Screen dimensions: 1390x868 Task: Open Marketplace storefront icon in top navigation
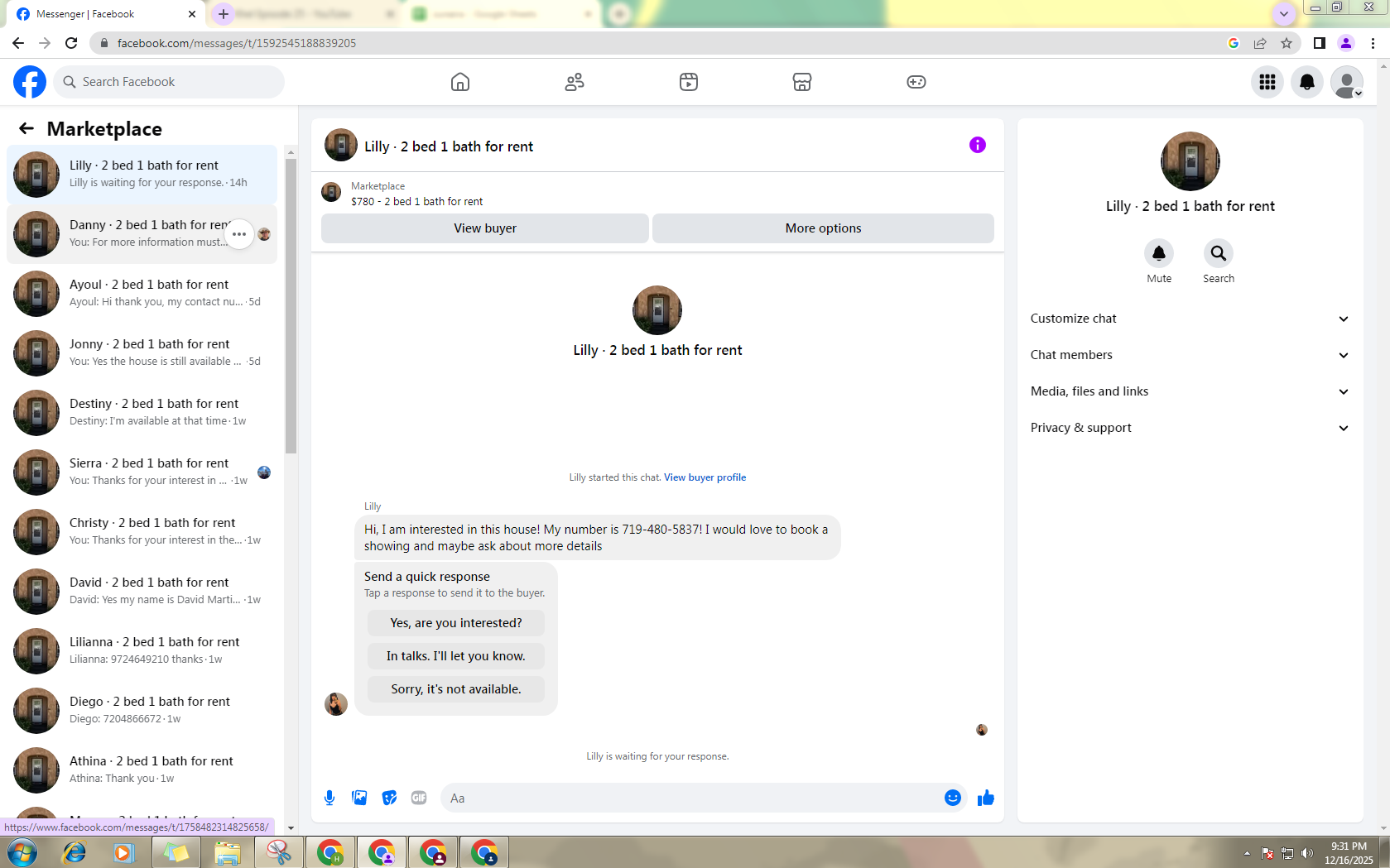pyautogui.click(x=802, y=82)
